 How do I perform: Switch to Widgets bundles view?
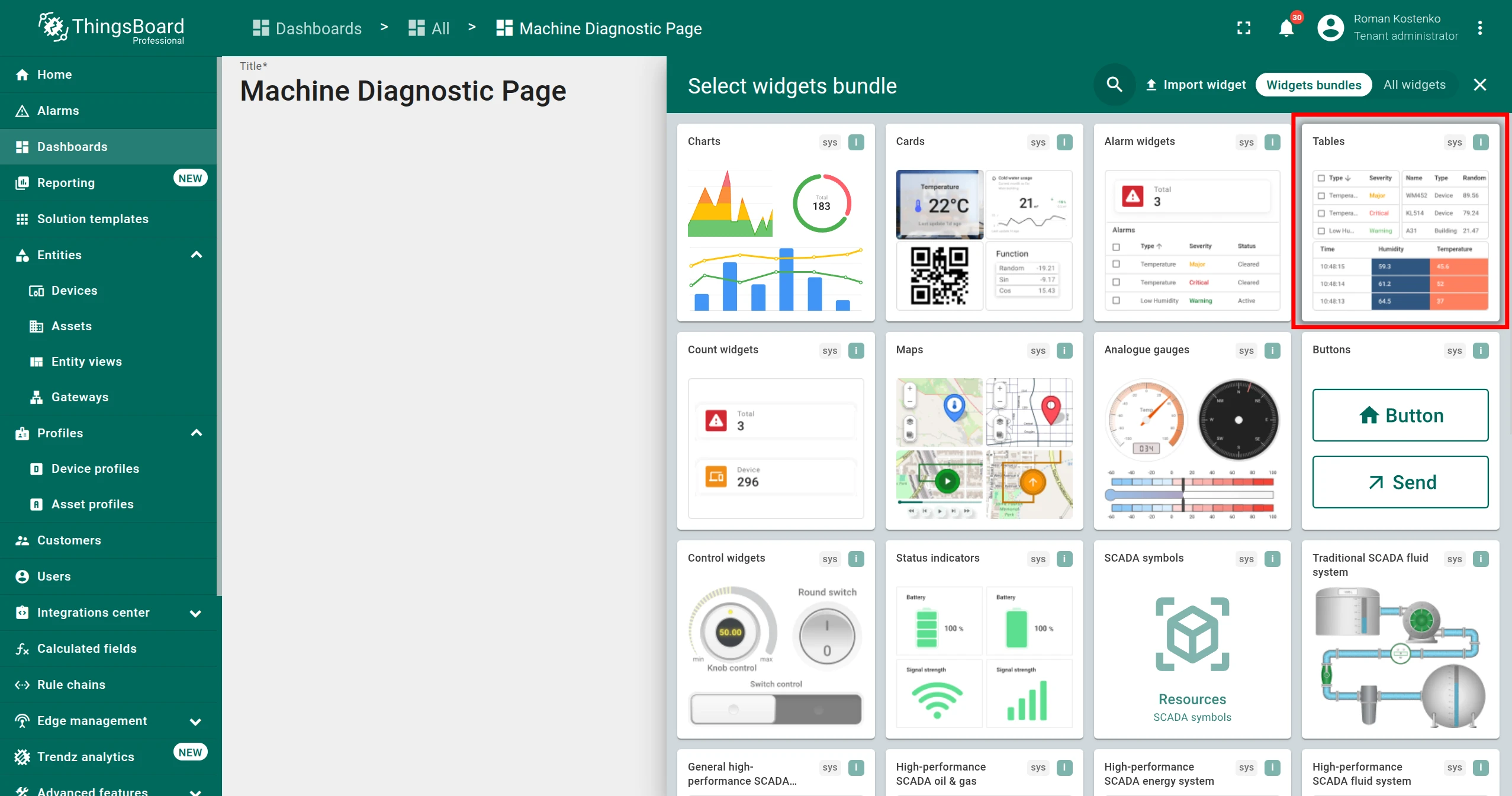pyautogui.click(x=1314, y=85)
